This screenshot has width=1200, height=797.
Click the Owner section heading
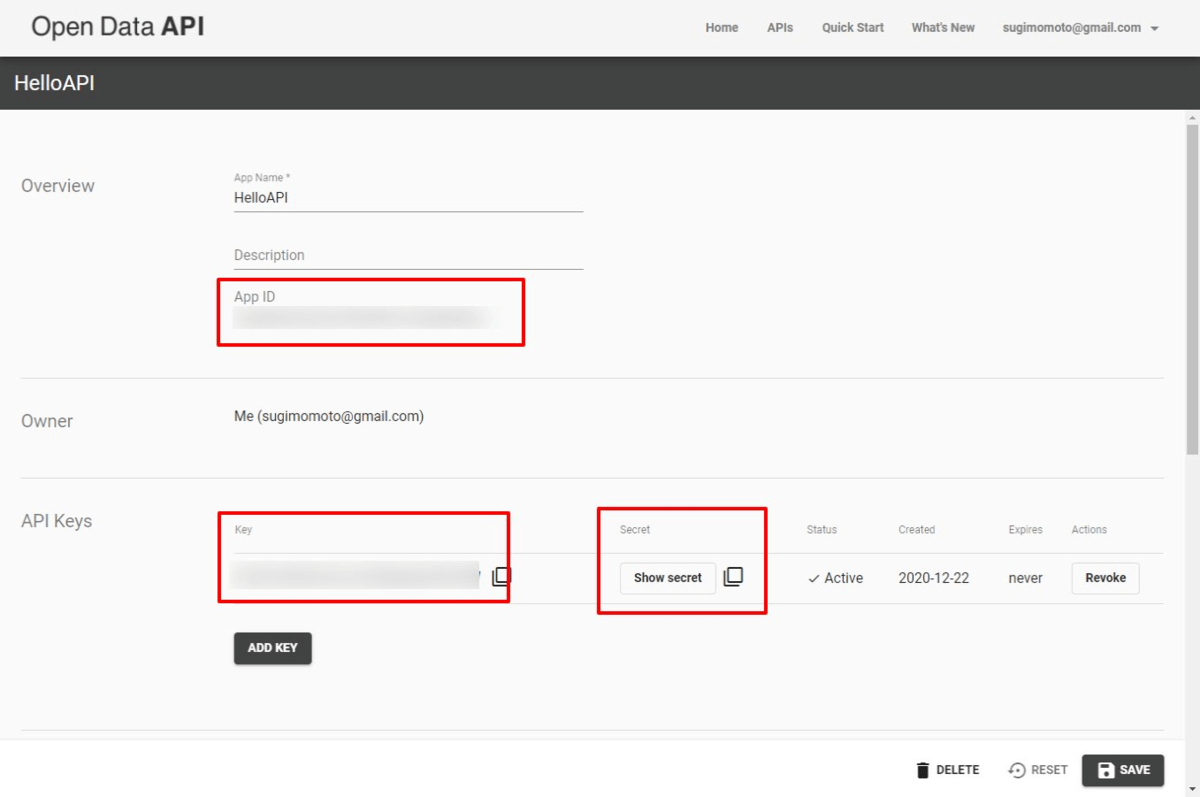click(47, 421)
